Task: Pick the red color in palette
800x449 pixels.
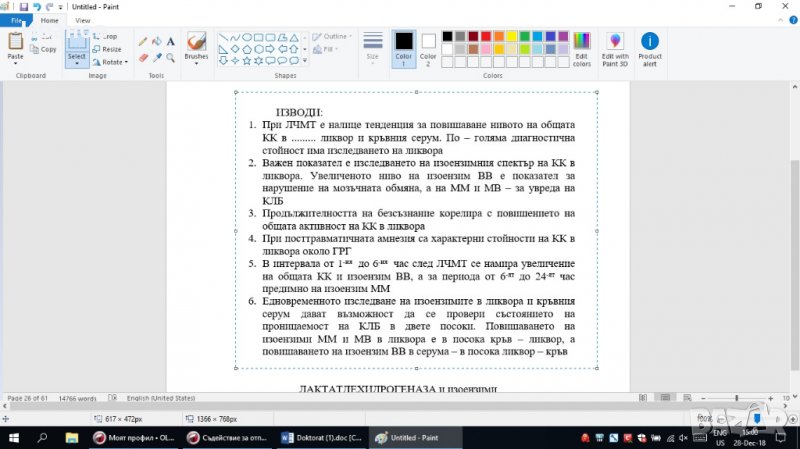Action: [486, 36]
